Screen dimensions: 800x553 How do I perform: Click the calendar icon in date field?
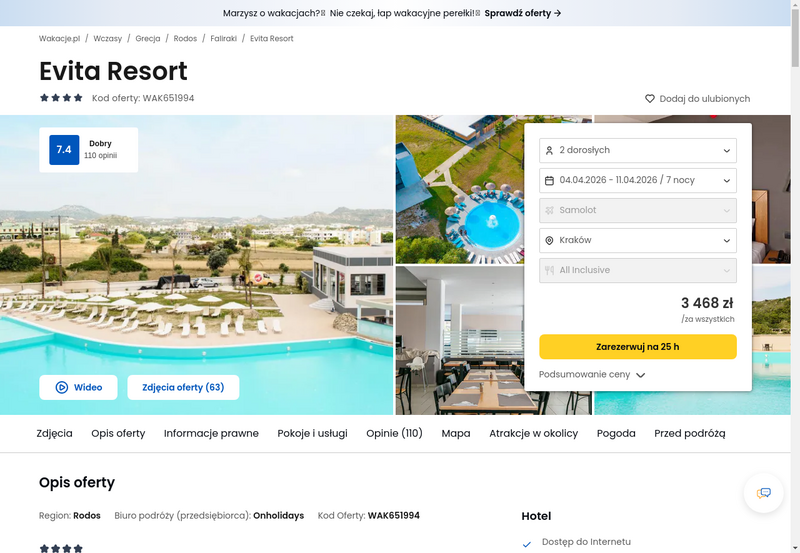click(x=549, y=181)
